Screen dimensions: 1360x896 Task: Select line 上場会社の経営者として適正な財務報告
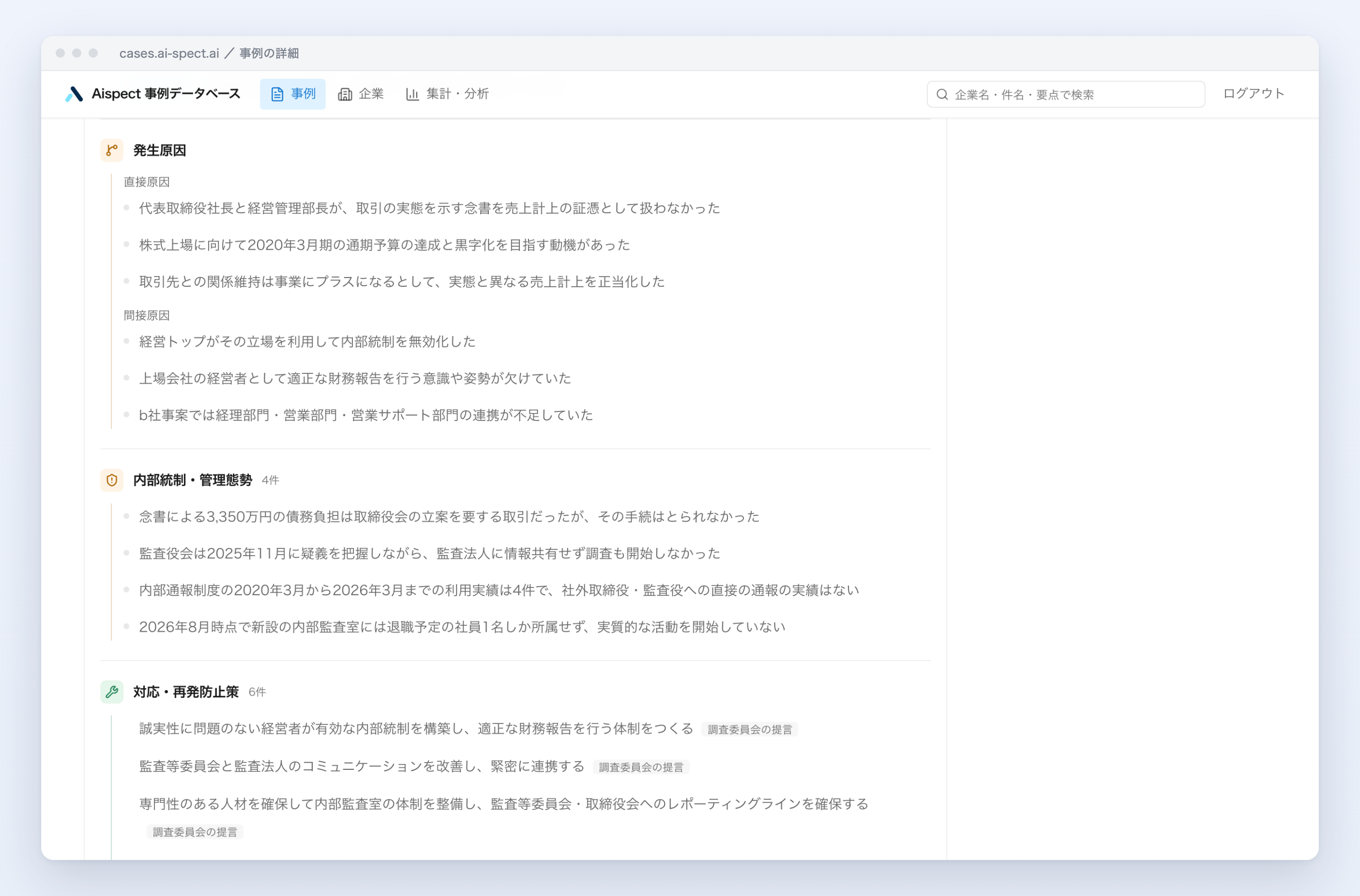pyautogui.click(x=355, y=378)
